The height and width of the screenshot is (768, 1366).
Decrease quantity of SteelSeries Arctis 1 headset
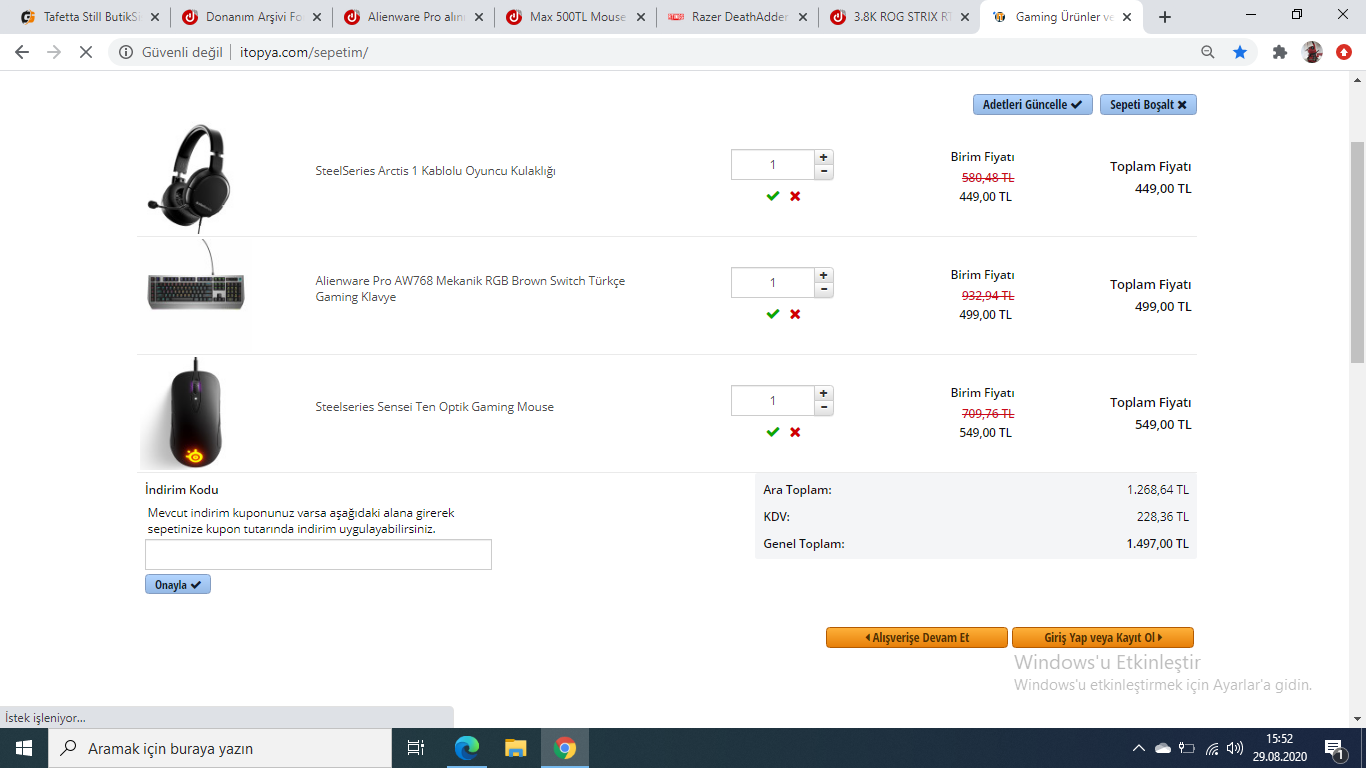824,172
